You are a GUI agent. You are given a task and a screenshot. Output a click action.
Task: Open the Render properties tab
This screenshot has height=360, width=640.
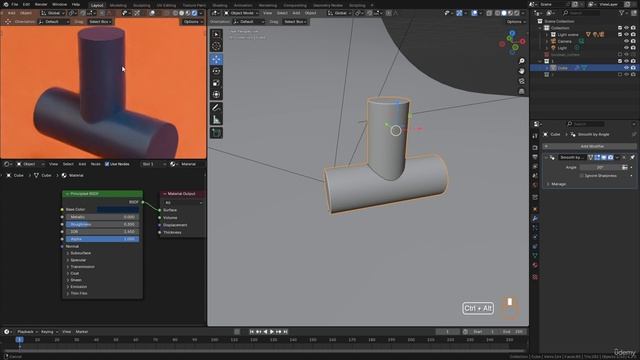pyautogui.click(x=535, y=148)
